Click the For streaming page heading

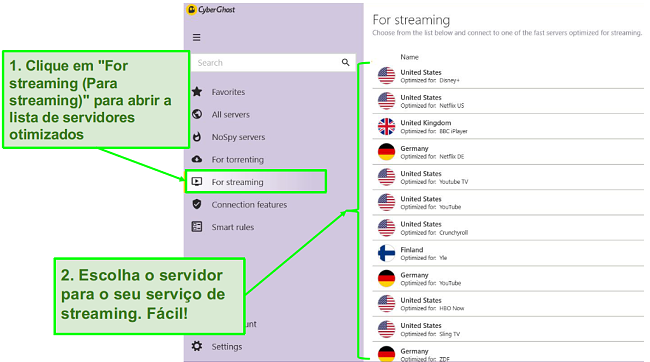[x=411, y=20]
